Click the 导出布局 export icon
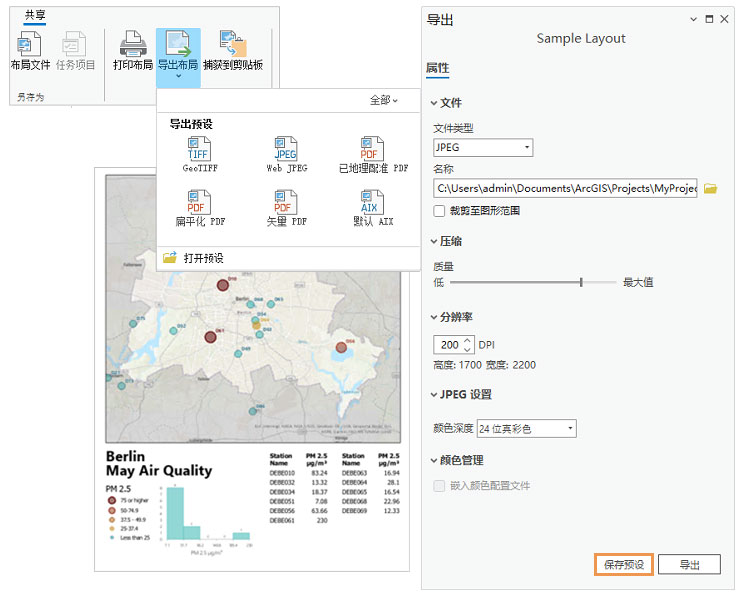The height and width of the screenshot is (594, 741). pyautogui.click(x=178, y=43)
